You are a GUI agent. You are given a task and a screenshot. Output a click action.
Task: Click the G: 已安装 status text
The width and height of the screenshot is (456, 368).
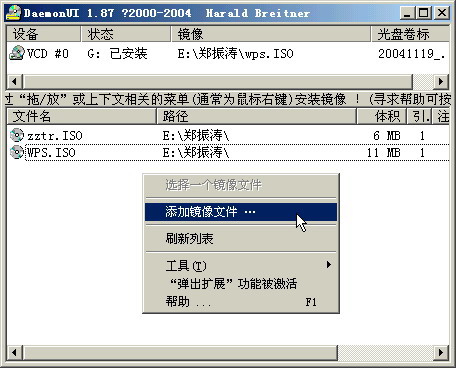coord(117,54)
